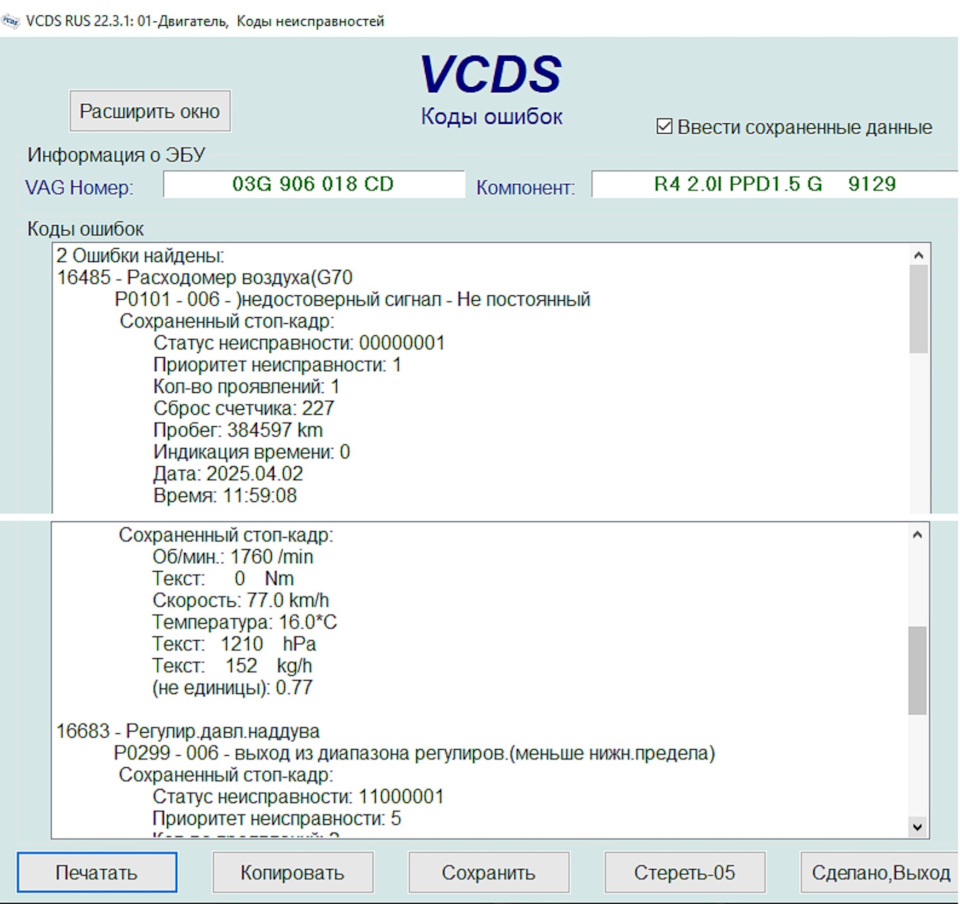Select line 'P0101 - 006 - )недостоверный сигнал'
960x904 pixels.
click(x=353, y=299)
